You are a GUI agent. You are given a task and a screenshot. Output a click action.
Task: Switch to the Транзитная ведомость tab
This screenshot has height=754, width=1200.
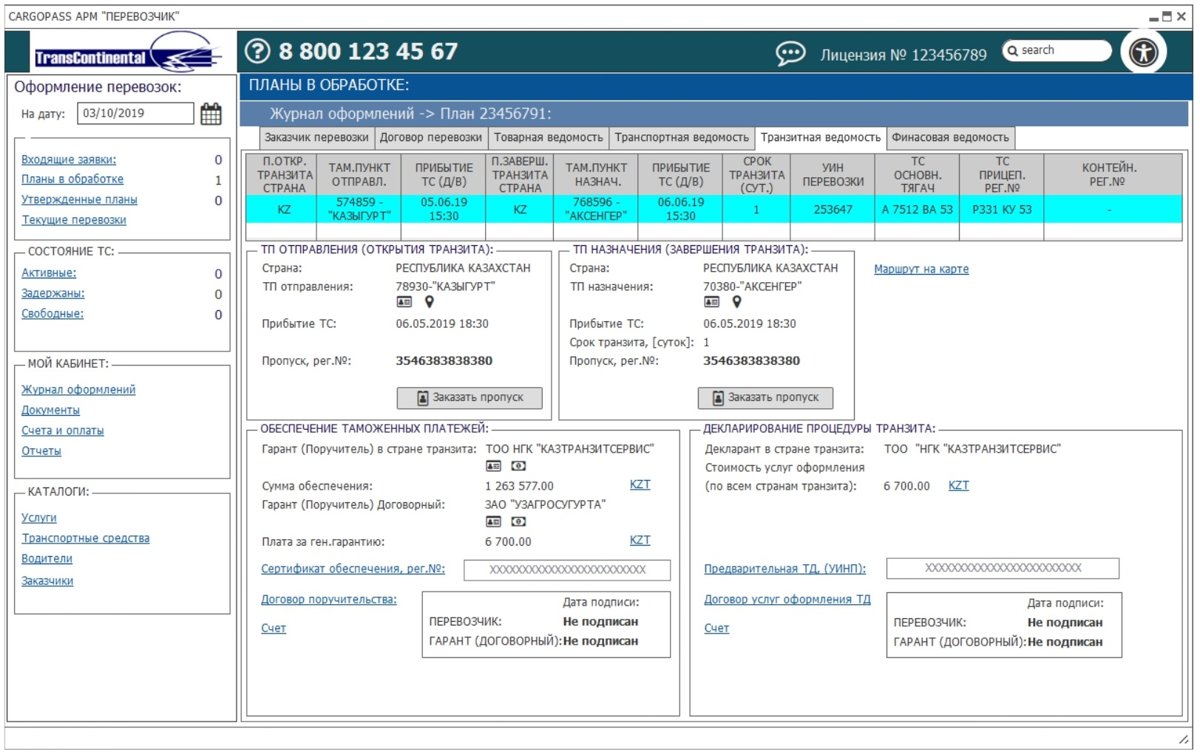coord(820,138)
